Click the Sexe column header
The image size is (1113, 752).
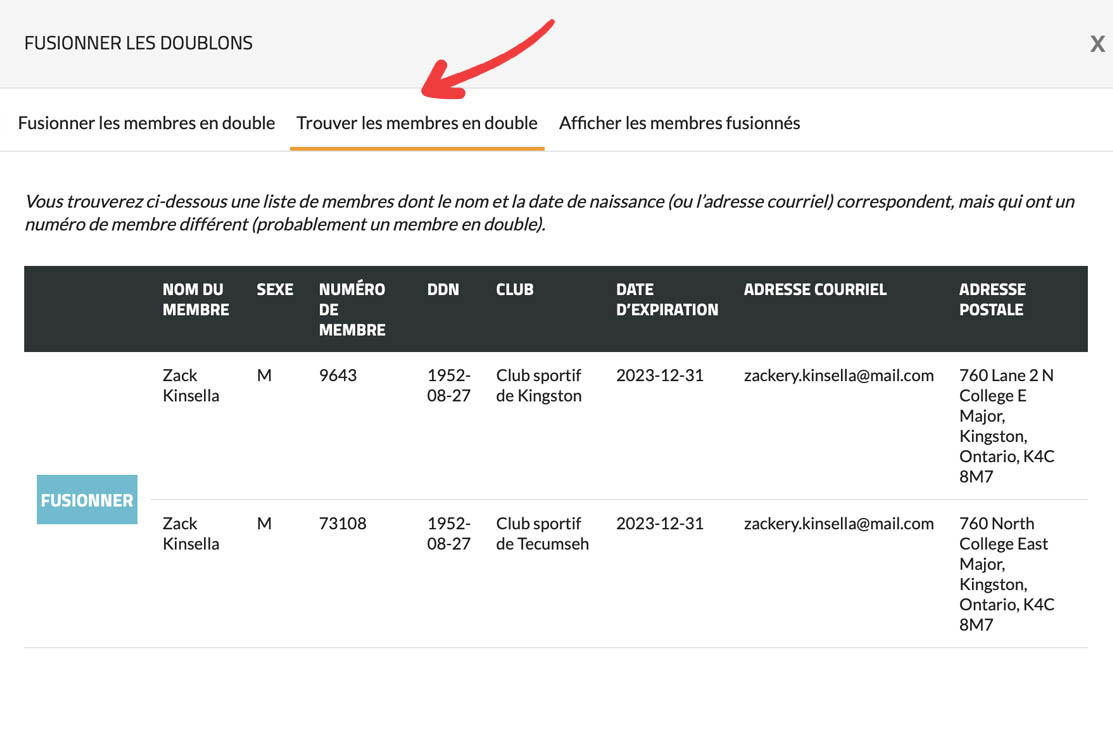tap(275, 289)
